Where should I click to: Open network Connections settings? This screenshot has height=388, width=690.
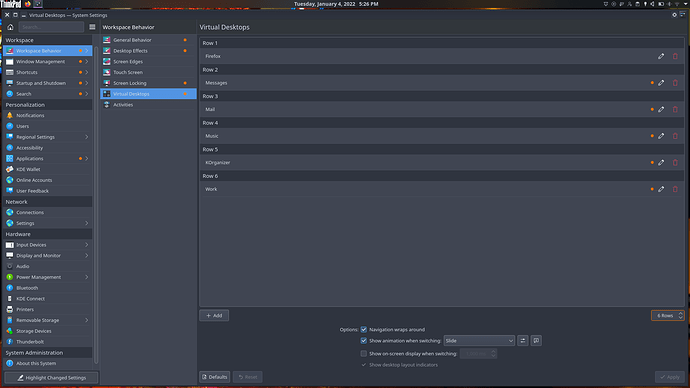[48, 212]
